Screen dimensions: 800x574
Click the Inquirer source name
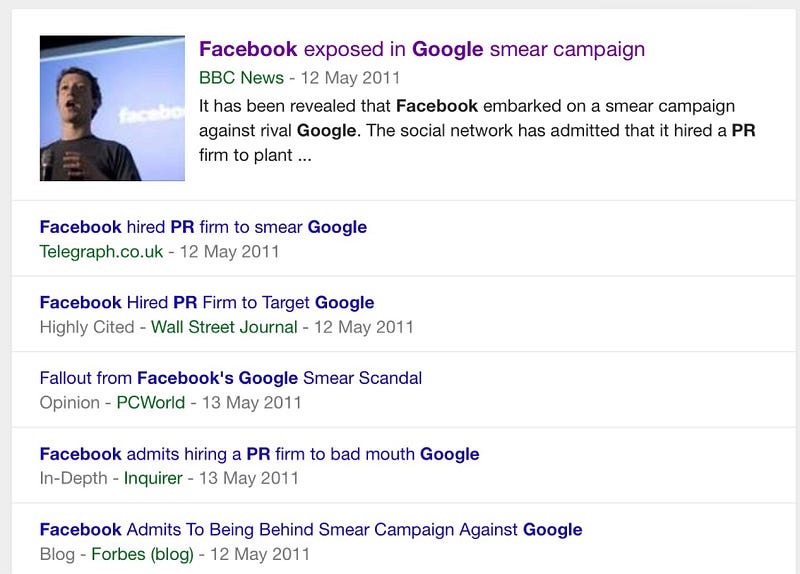click(x=153, y=478)
